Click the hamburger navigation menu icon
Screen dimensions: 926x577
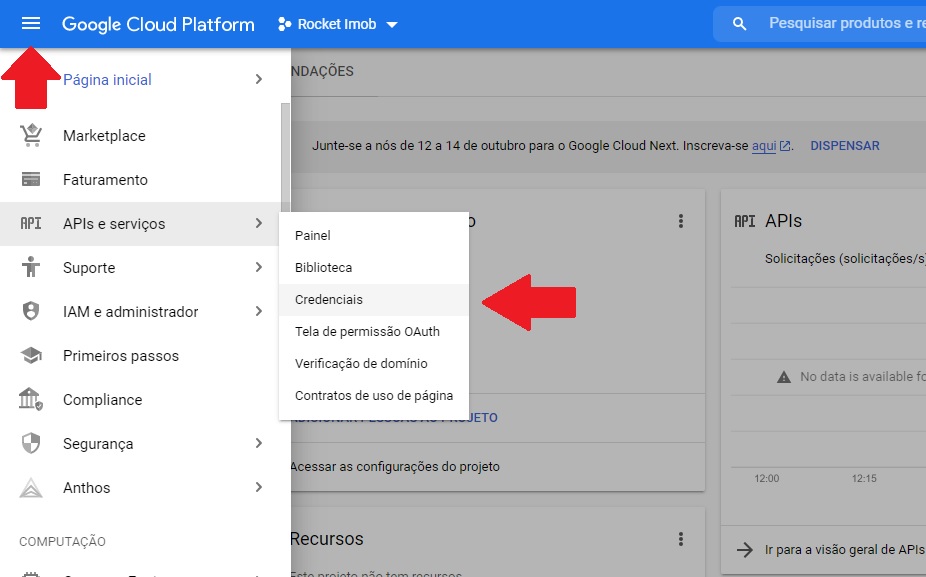click(31, 24)
